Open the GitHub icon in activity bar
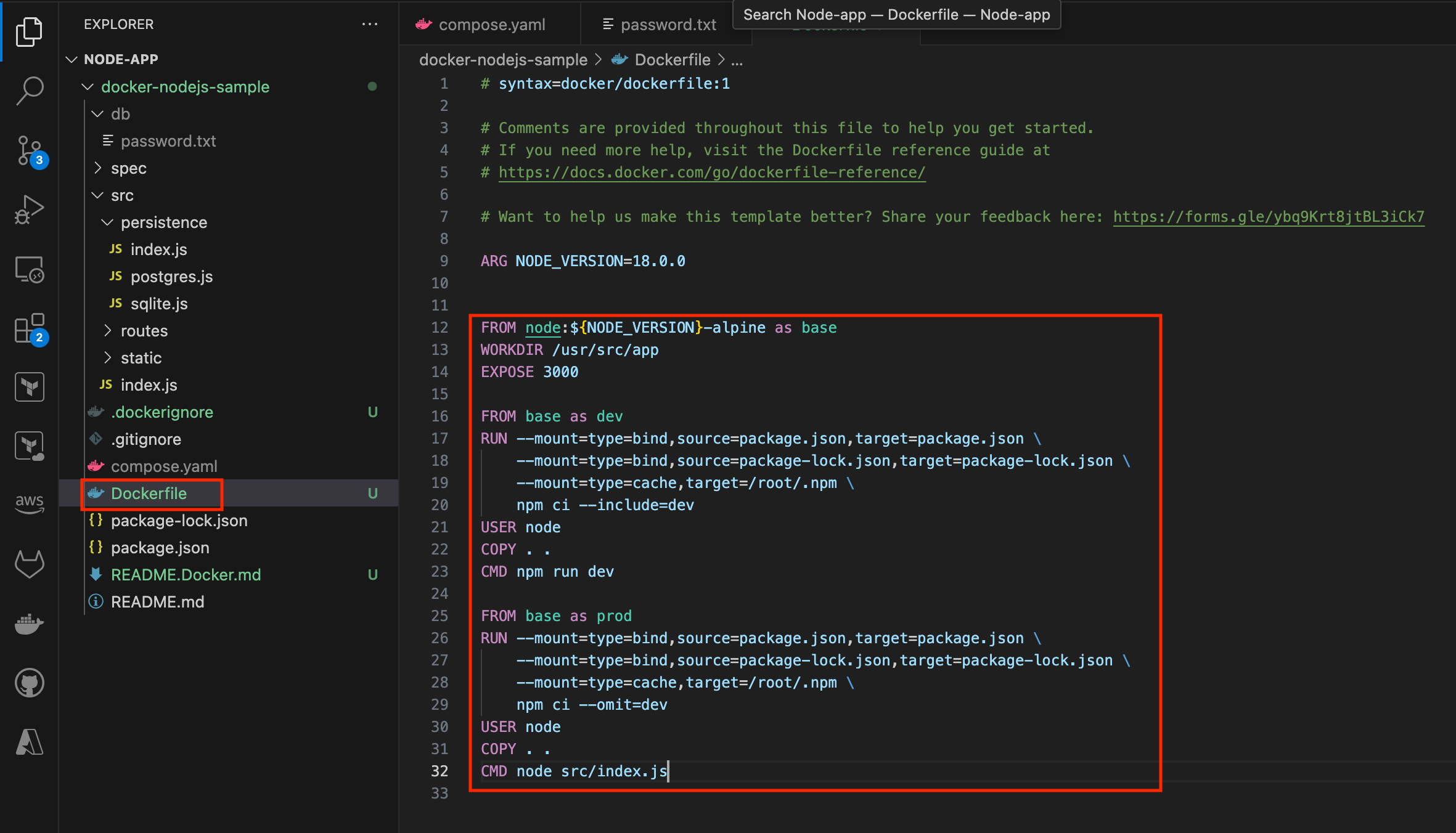 [x=29, y=683]
